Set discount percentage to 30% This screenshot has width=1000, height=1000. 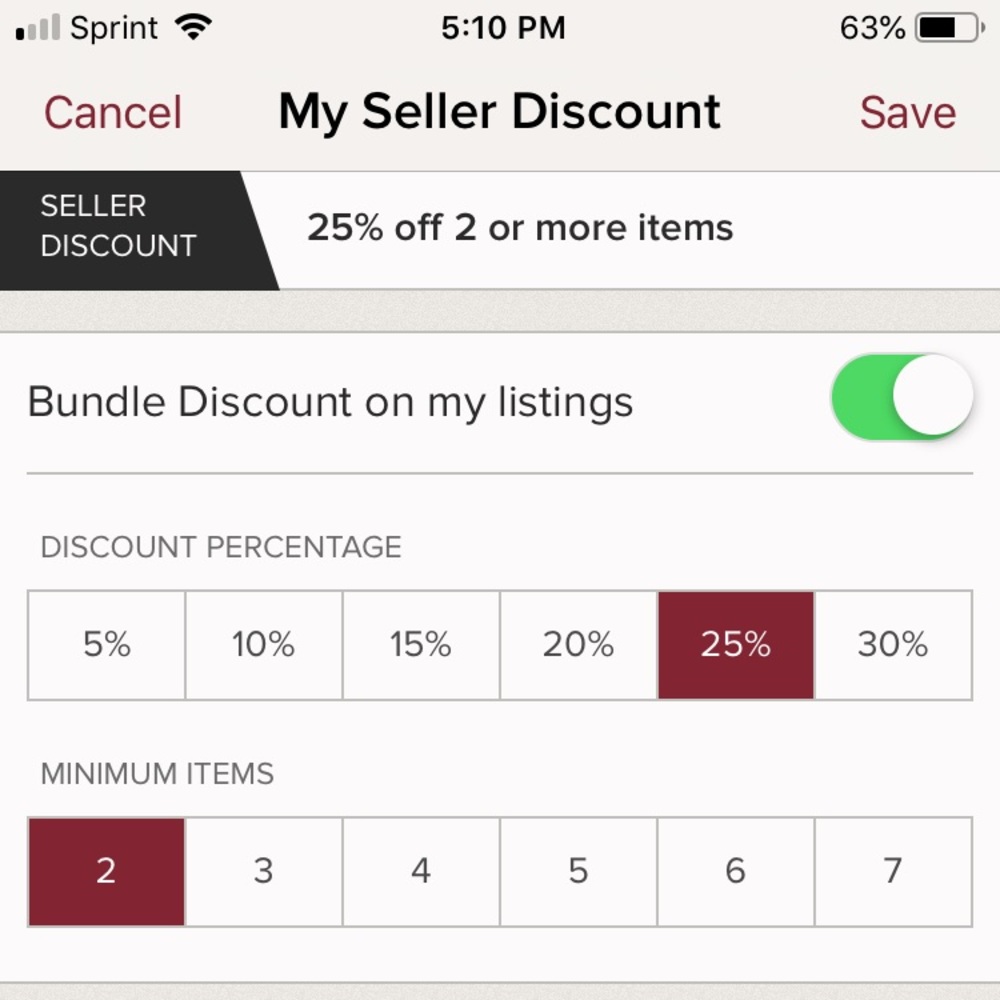point(893,645)
